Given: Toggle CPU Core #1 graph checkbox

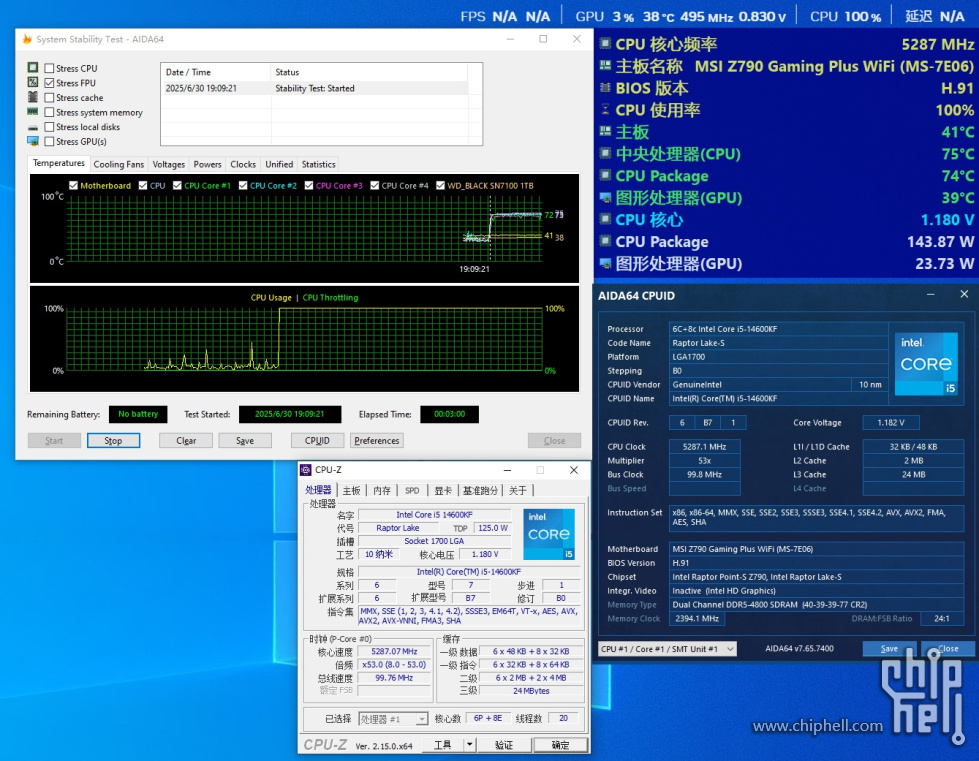Looking at the screenshot, I should coord(177,185).
